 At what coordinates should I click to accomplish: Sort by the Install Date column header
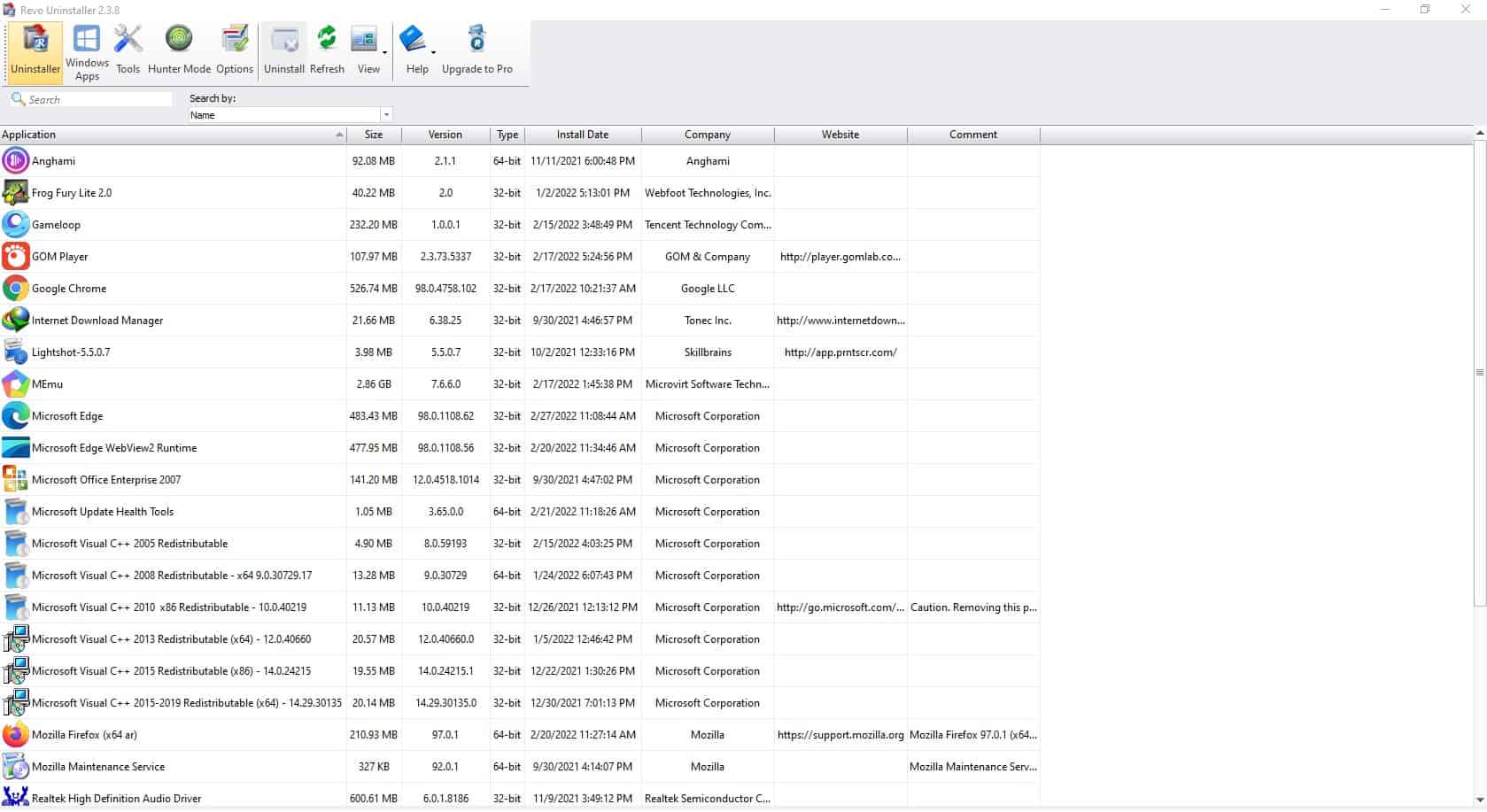pos(582,135)
